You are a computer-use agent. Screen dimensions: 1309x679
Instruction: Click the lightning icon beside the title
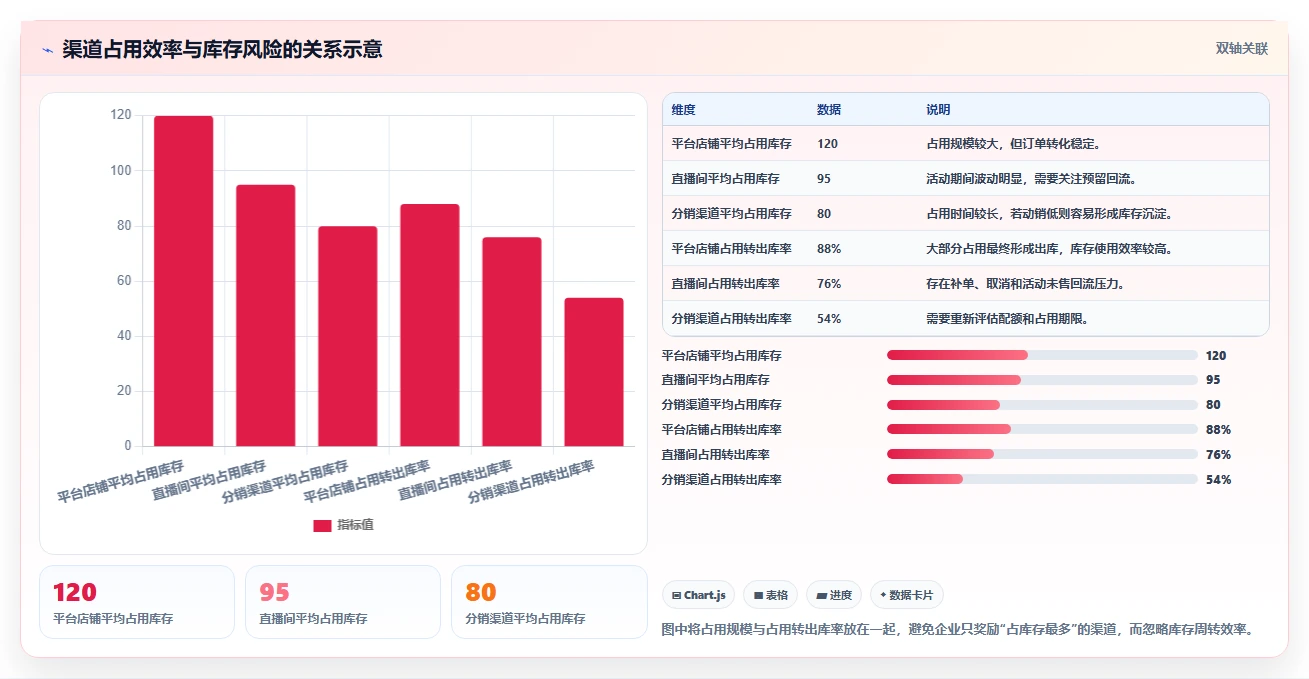47,50
